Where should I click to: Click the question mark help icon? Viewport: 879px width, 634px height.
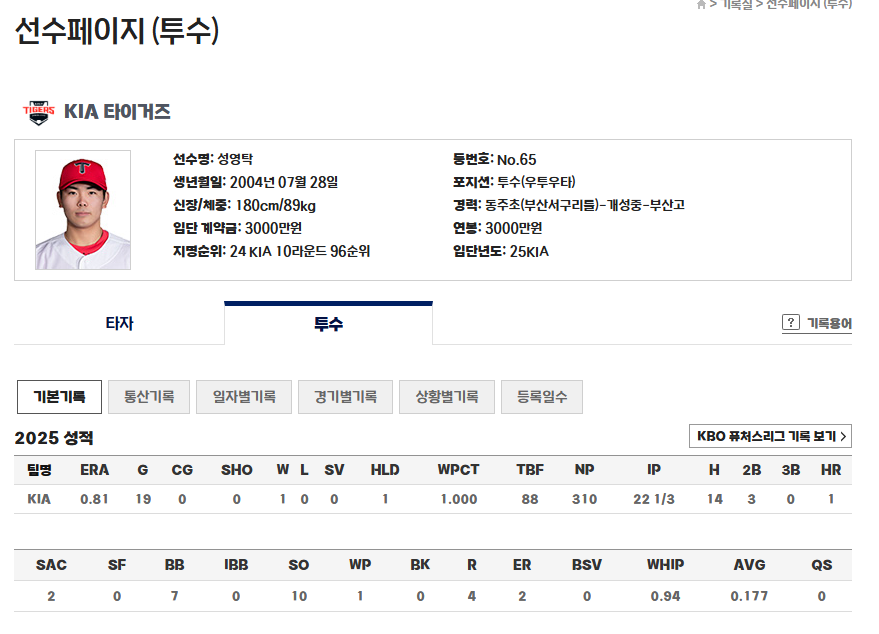click(789, 320)
